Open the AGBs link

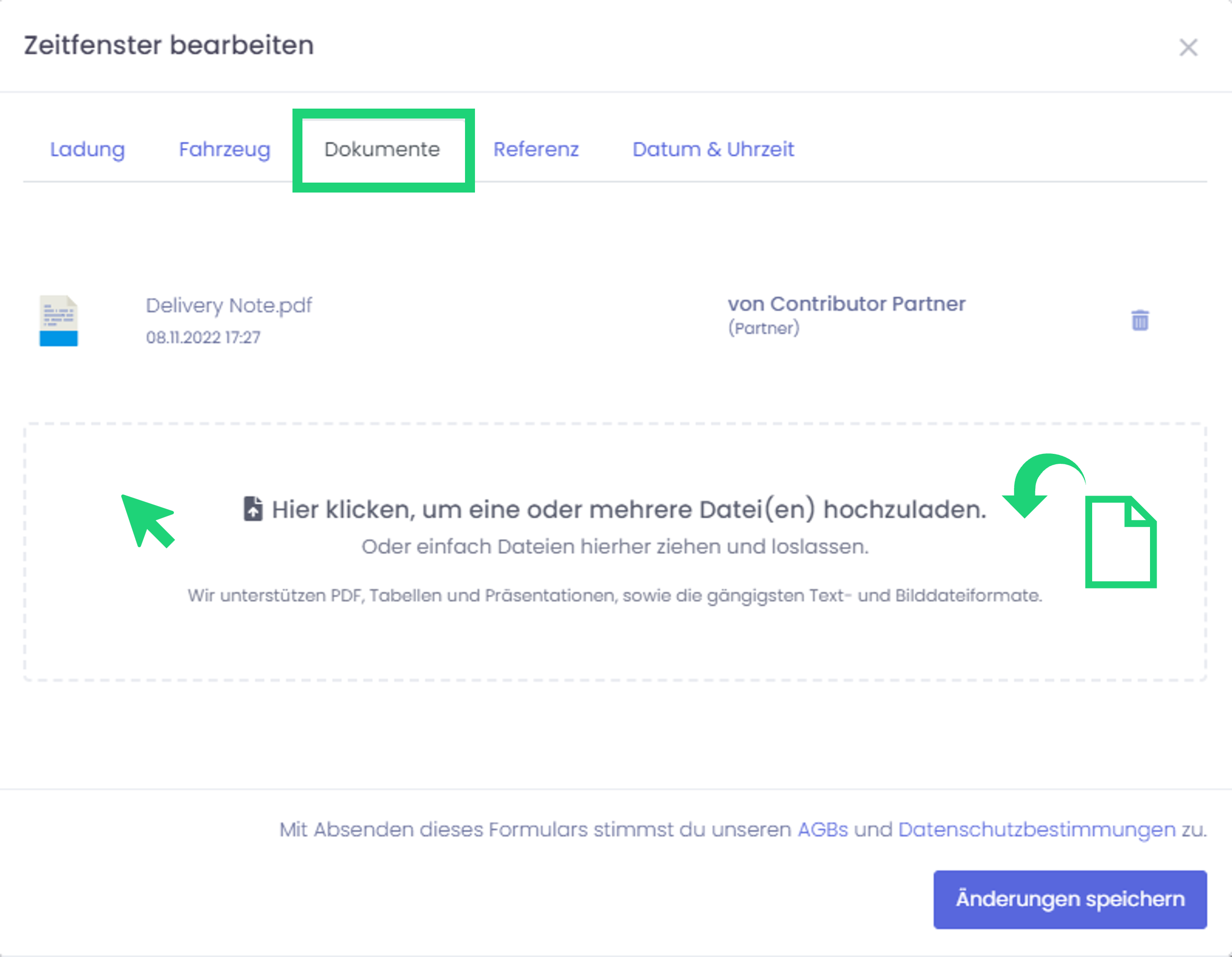(x=822, y=829)
